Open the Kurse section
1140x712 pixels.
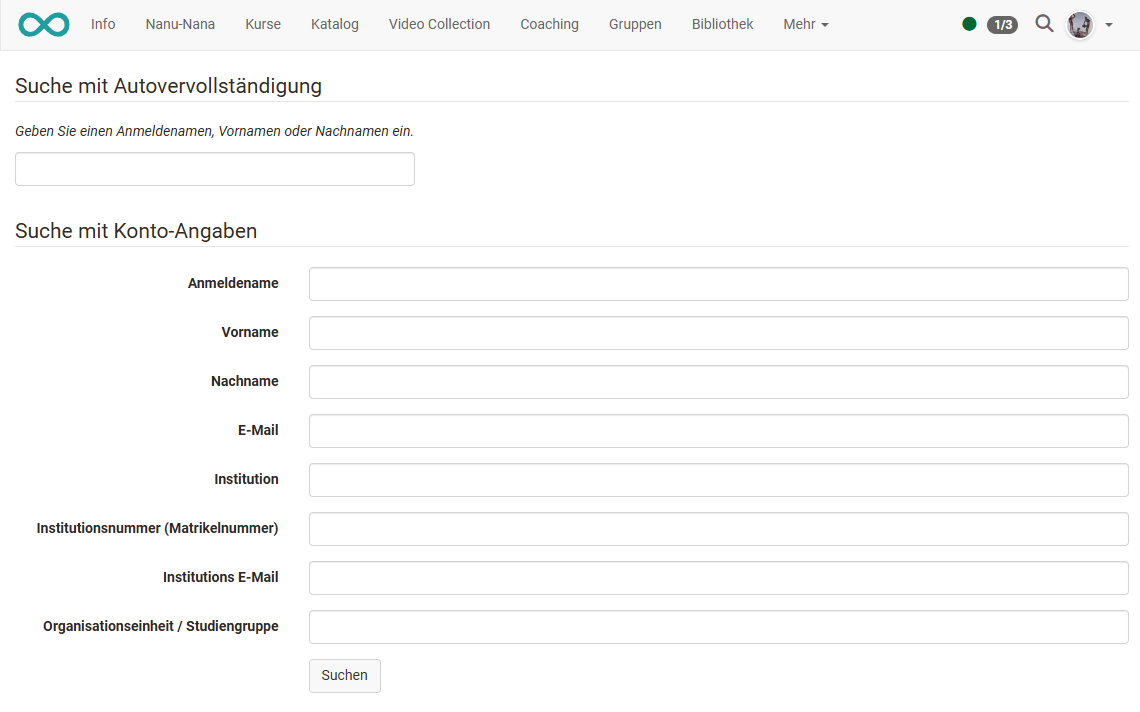point(263,24)
